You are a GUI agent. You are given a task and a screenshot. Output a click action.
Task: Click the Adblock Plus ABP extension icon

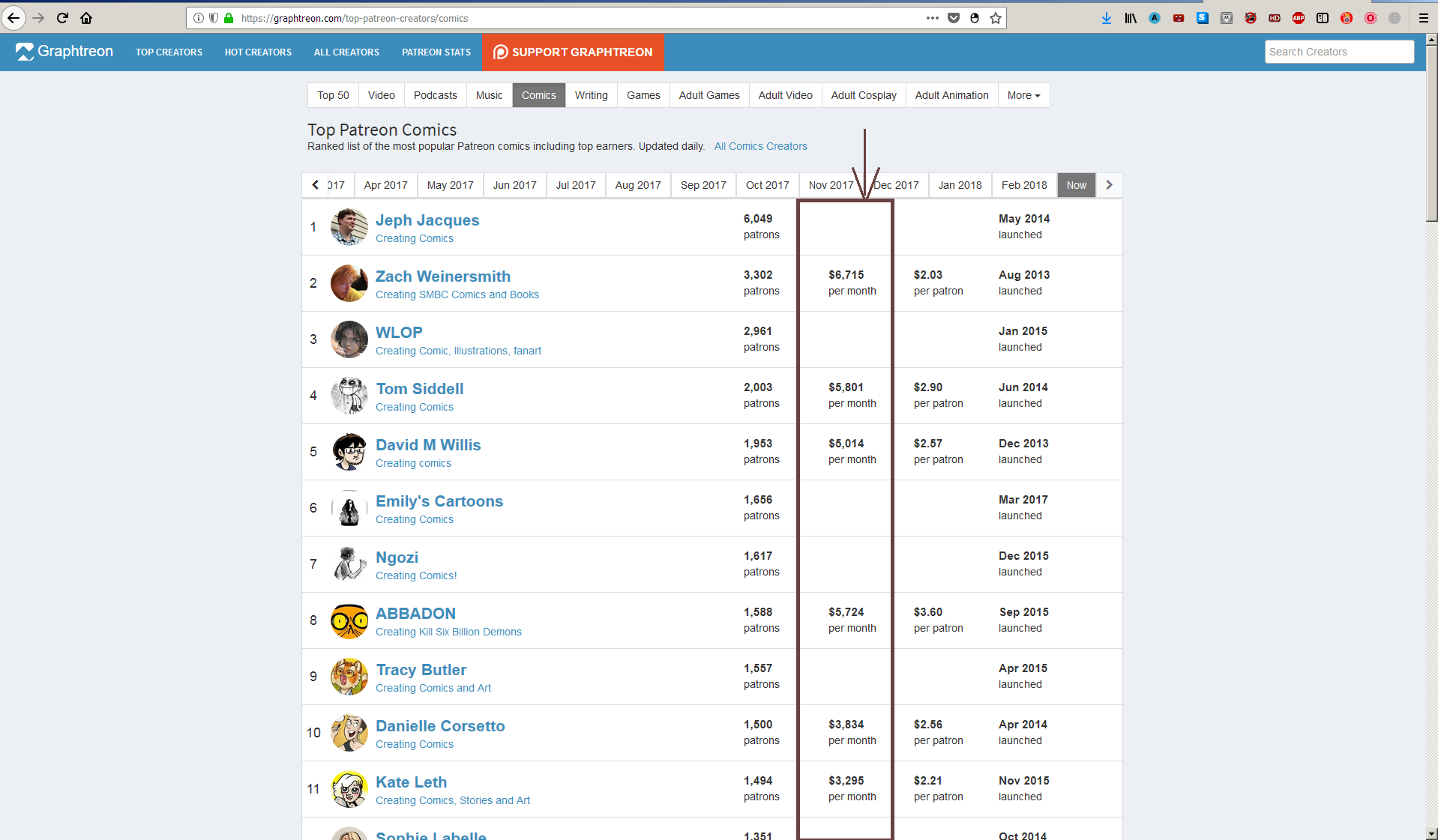pyautogui.click(x=1299, y=18)
